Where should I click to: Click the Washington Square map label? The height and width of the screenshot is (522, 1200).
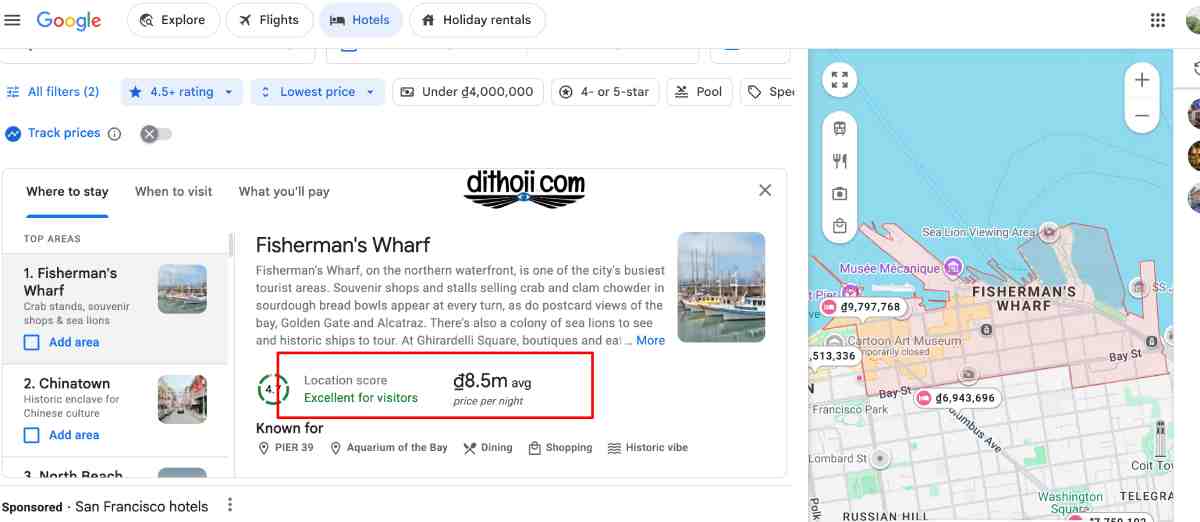(x=1071, y=503)
